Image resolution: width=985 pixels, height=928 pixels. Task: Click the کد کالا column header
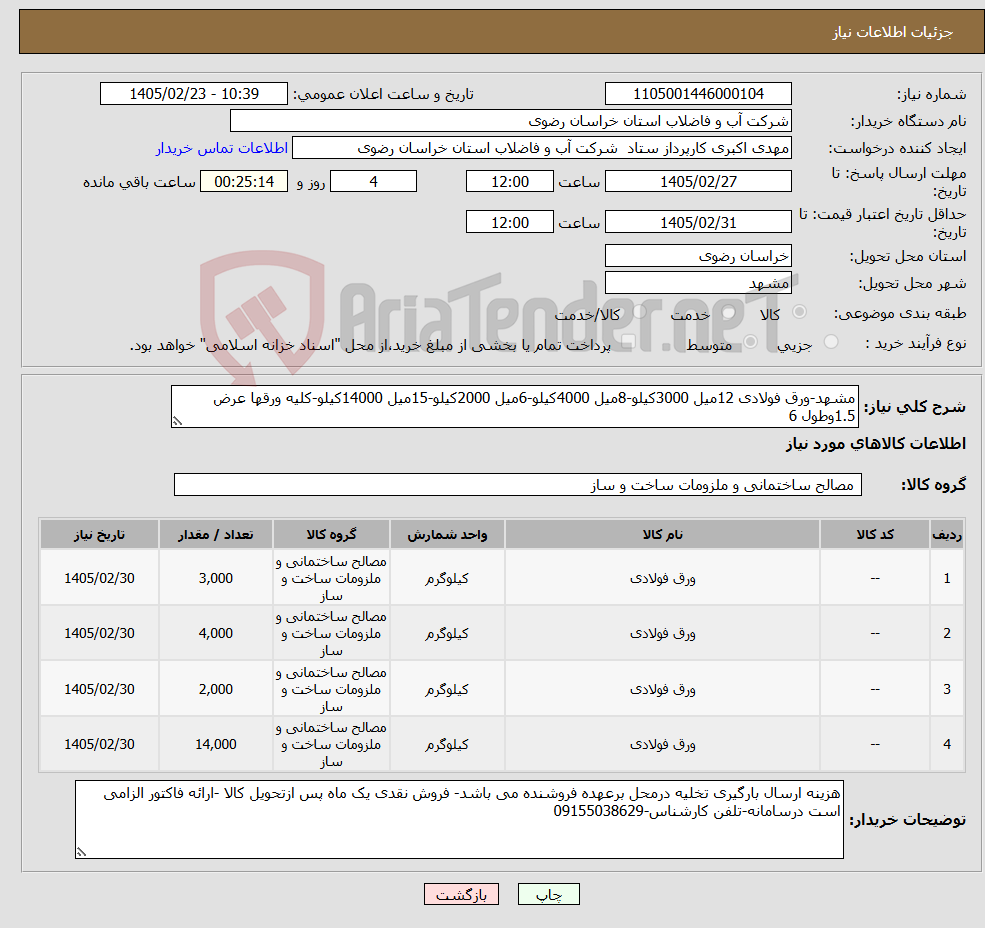point(875,535)
